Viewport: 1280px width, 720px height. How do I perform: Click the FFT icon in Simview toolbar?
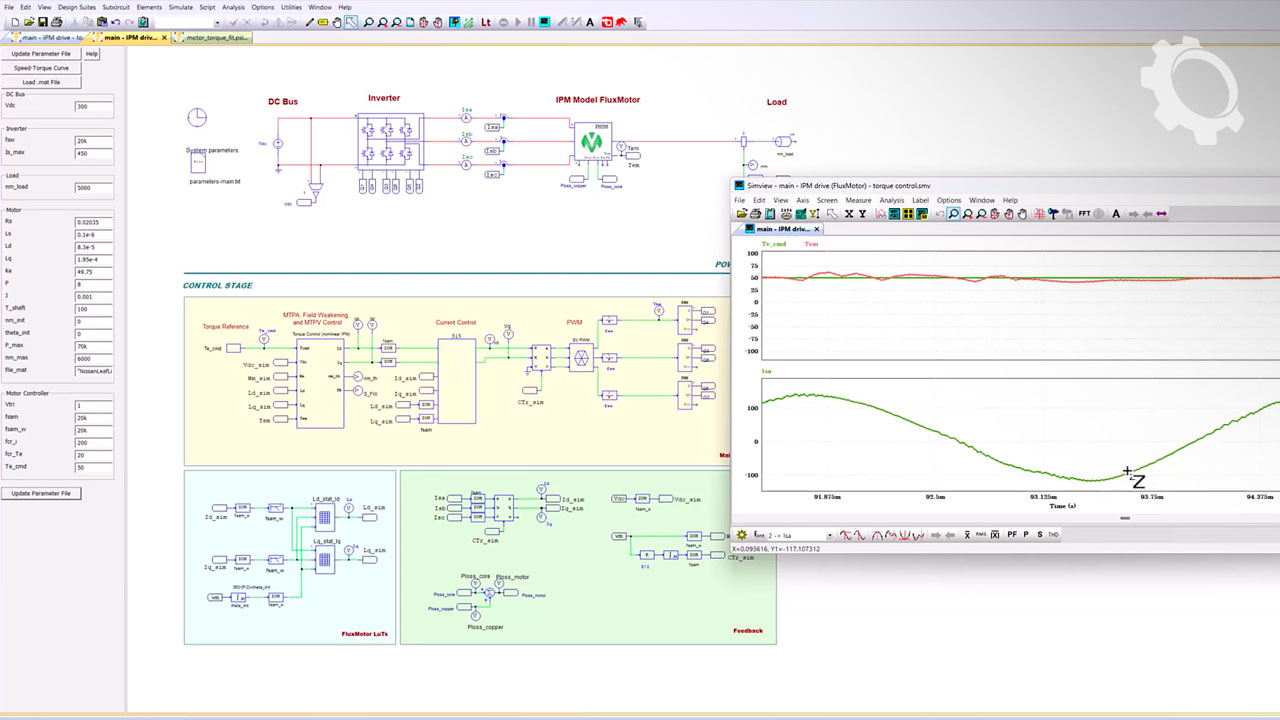pyautogui.click(x=1084, y=214)
